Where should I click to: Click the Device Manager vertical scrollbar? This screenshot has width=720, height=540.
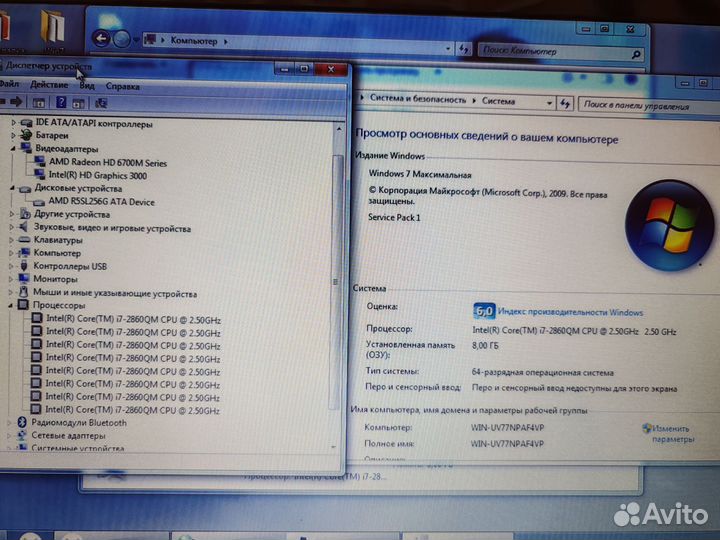[338, 300]
